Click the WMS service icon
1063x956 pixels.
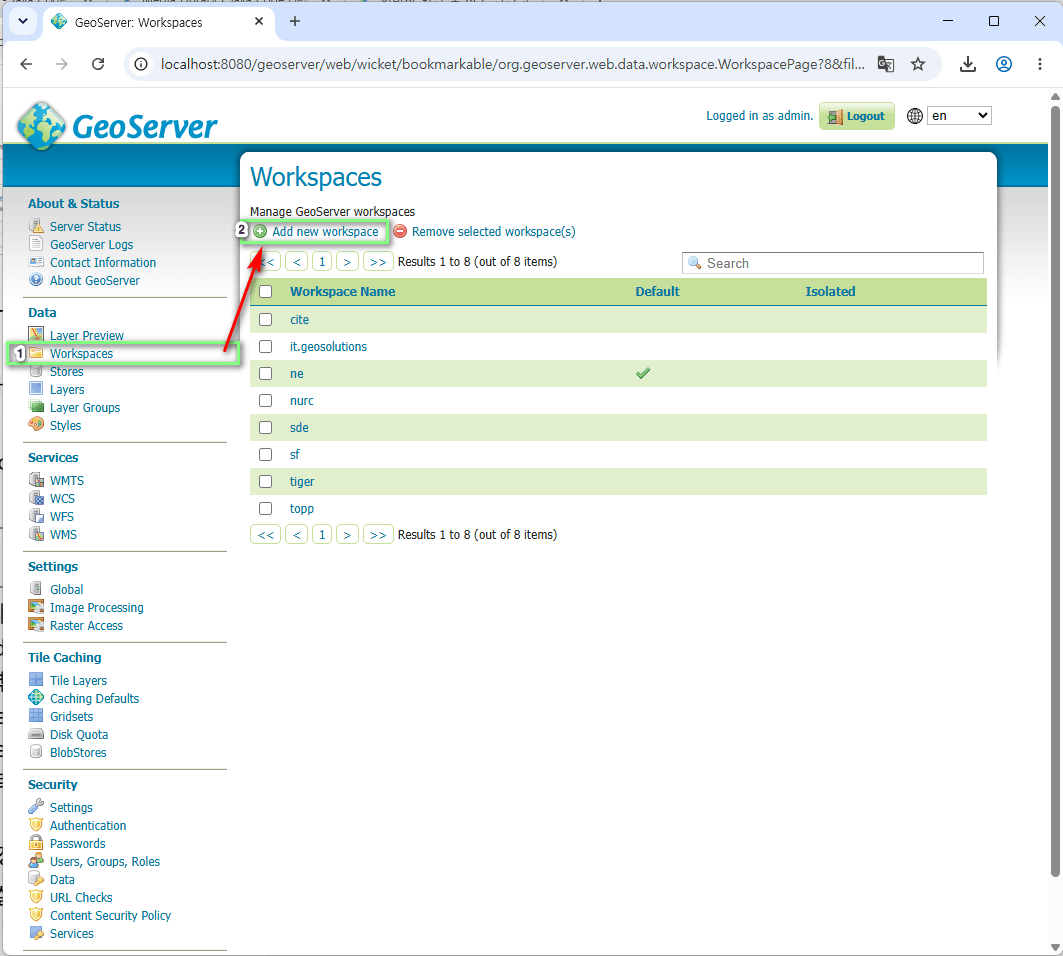tap(36, 534)
